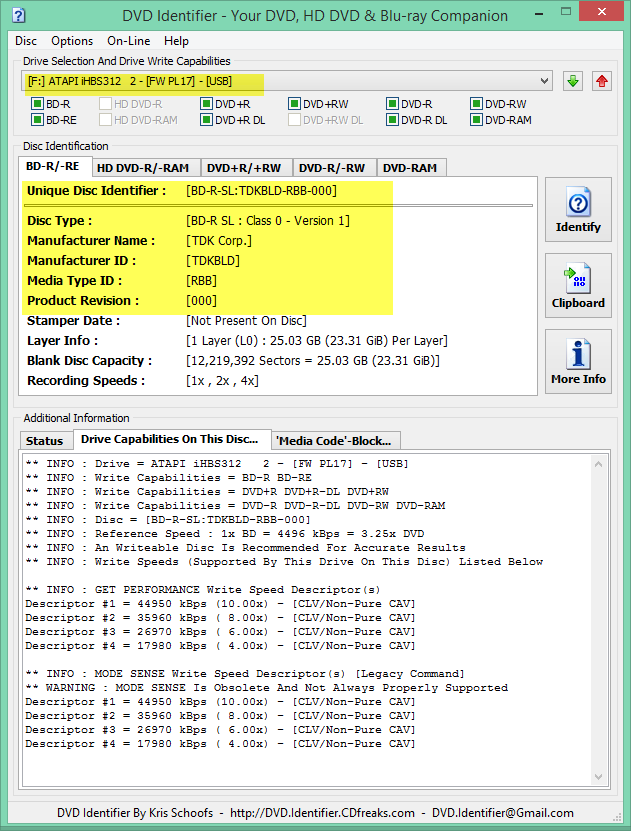The width and height of the screenshot is (631, 831).
Task: Click the info log scroll-down arrow
Action: tap(599, 777)
